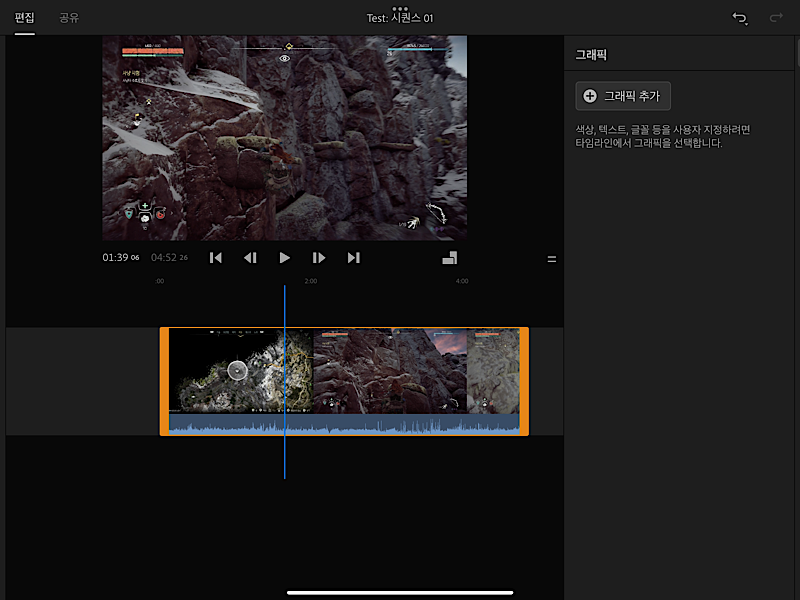Click the 2:00 mark on ruler
This screenshot has width=800, height=600.
[x=311, y=281]
